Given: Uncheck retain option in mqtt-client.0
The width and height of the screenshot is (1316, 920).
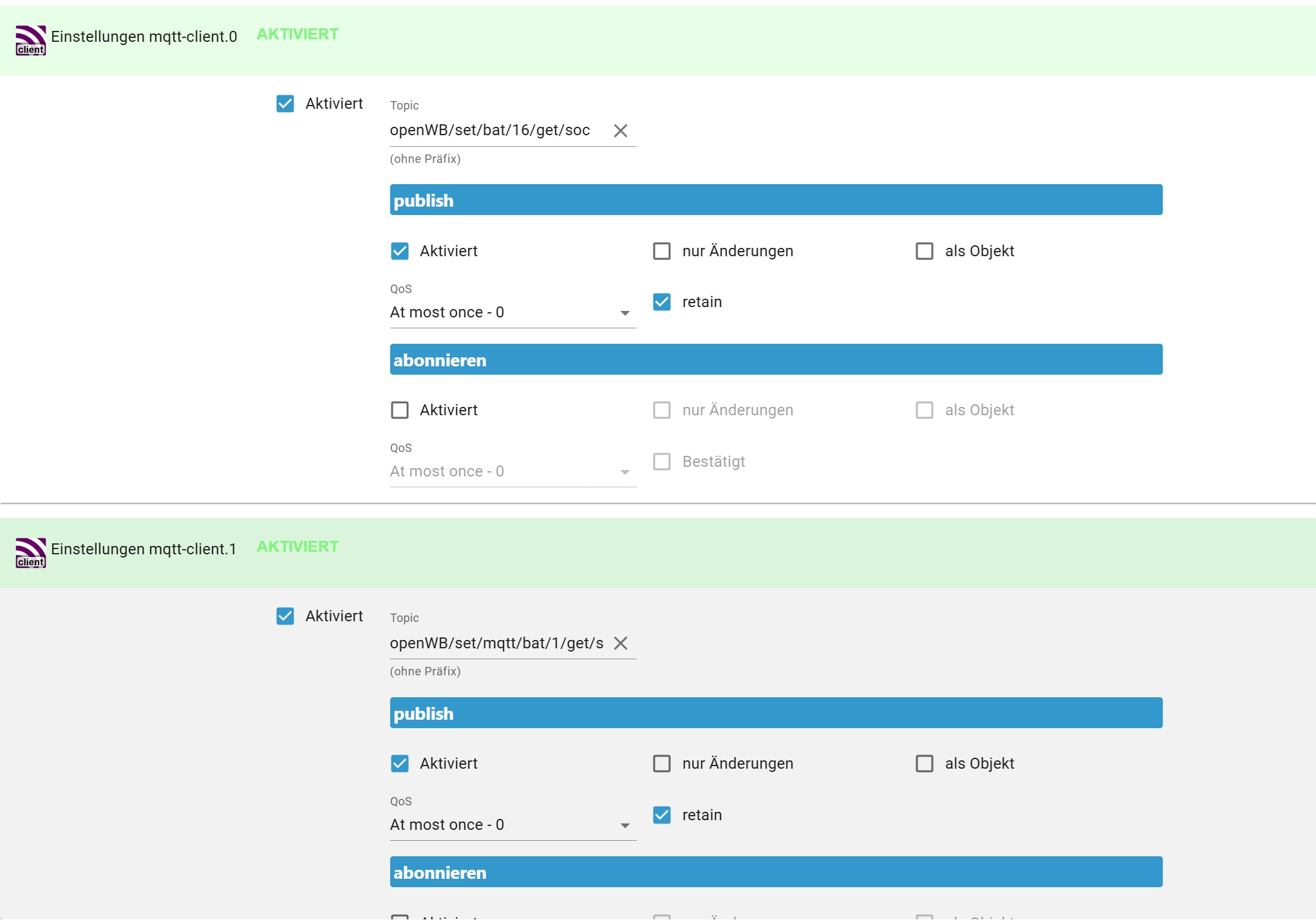Looking at the screenshot, I should coord(662,302).
